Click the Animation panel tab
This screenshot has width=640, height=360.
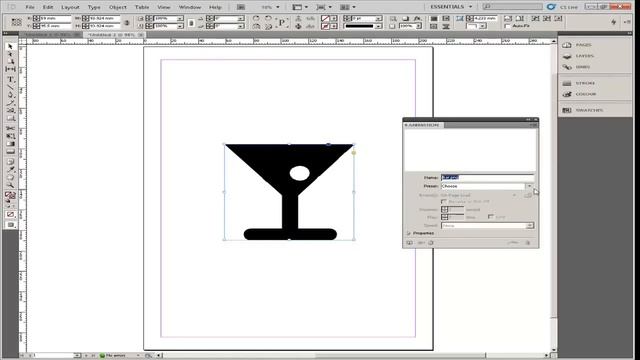click(423, 125)
